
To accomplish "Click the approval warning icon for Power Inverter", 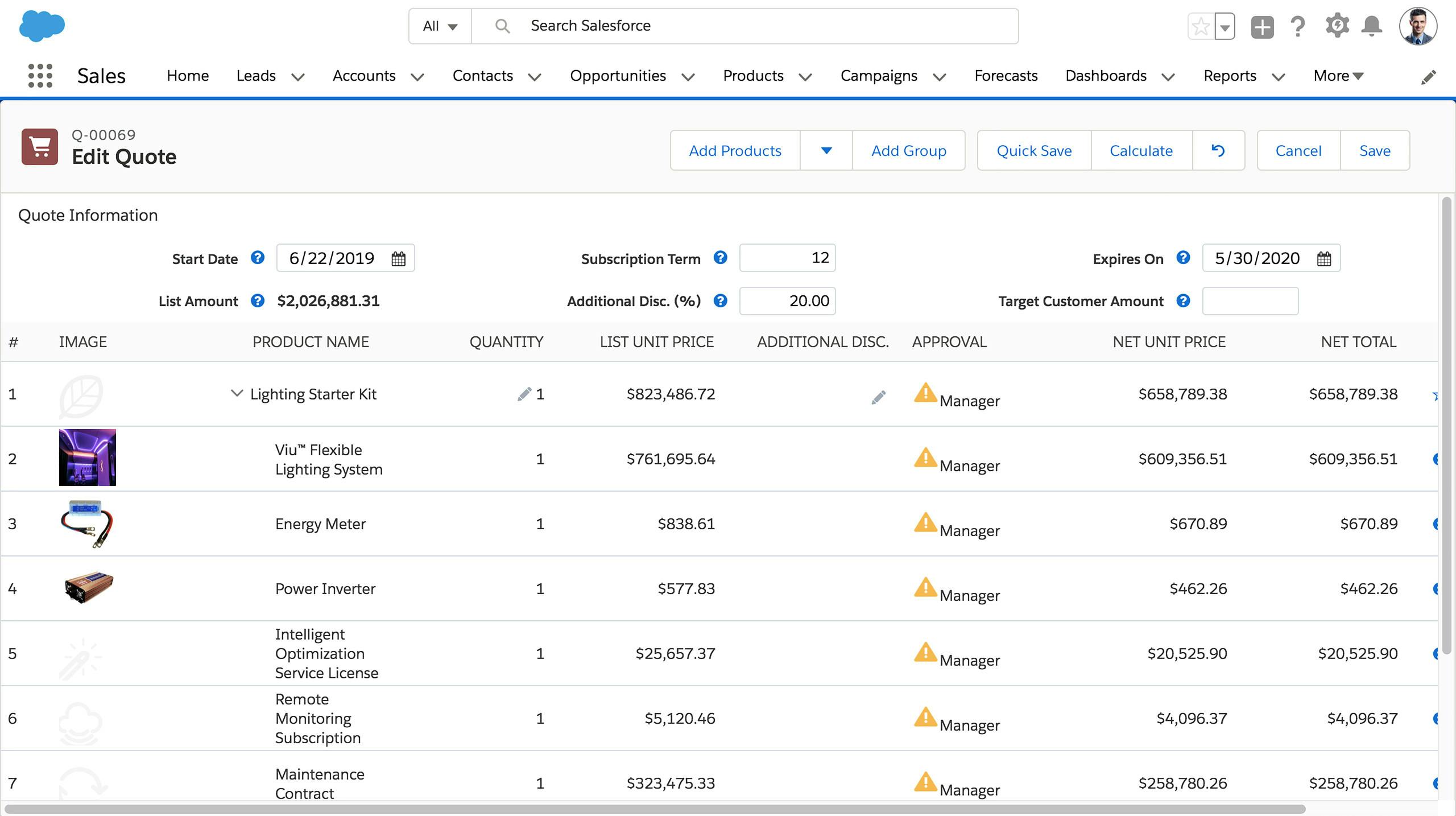I will pos(925,587).
